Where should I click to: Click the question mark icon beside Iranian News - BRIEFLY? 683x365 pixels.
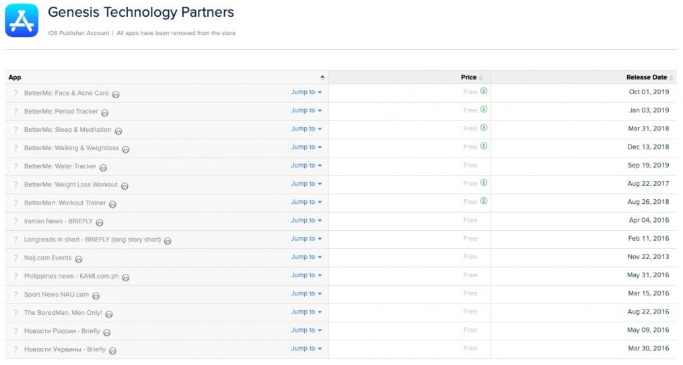(x=16, y=221)
